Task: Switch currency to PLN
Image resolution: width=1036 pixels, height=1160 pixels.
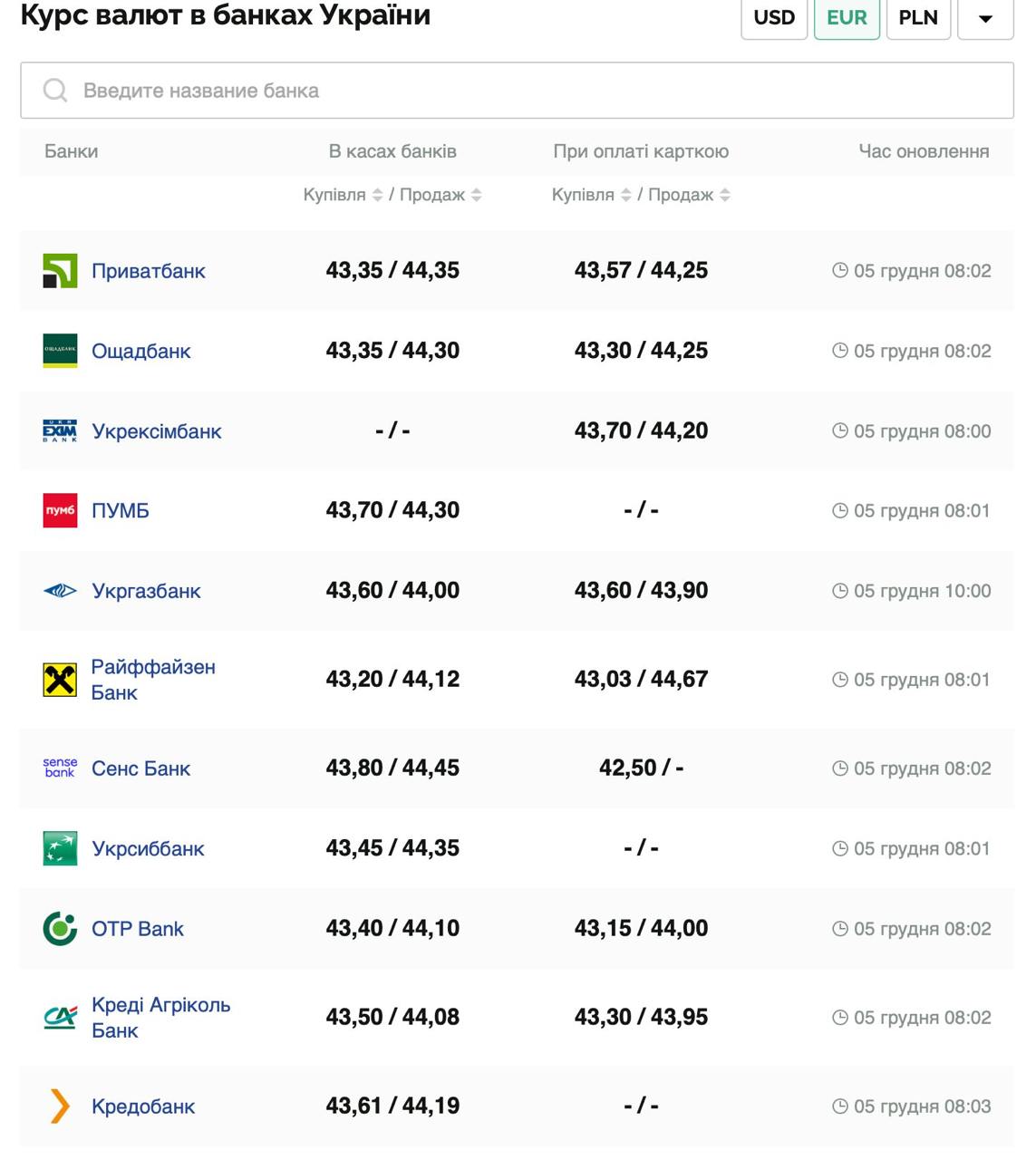Action: click(917, 18)
